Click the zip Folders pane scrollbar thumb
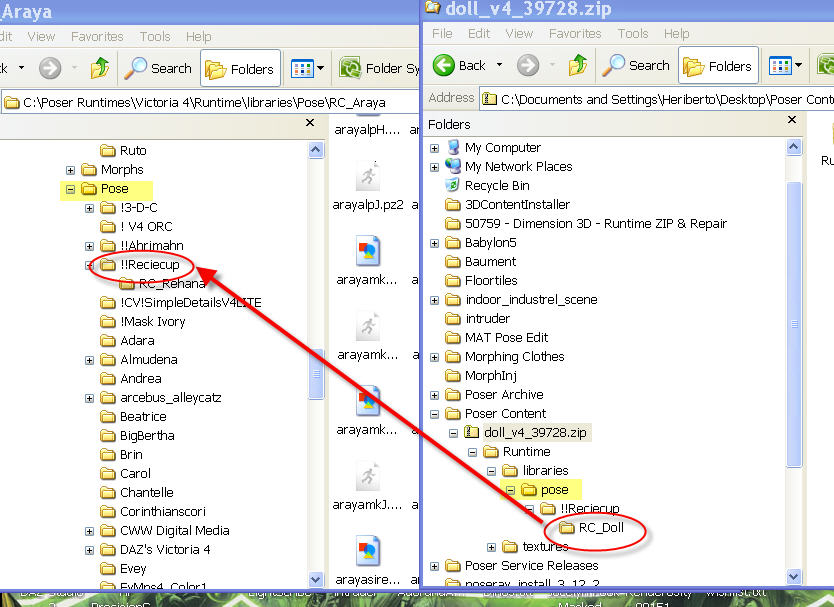The height and width of the screenshot is (607, 834). (794, 324)
